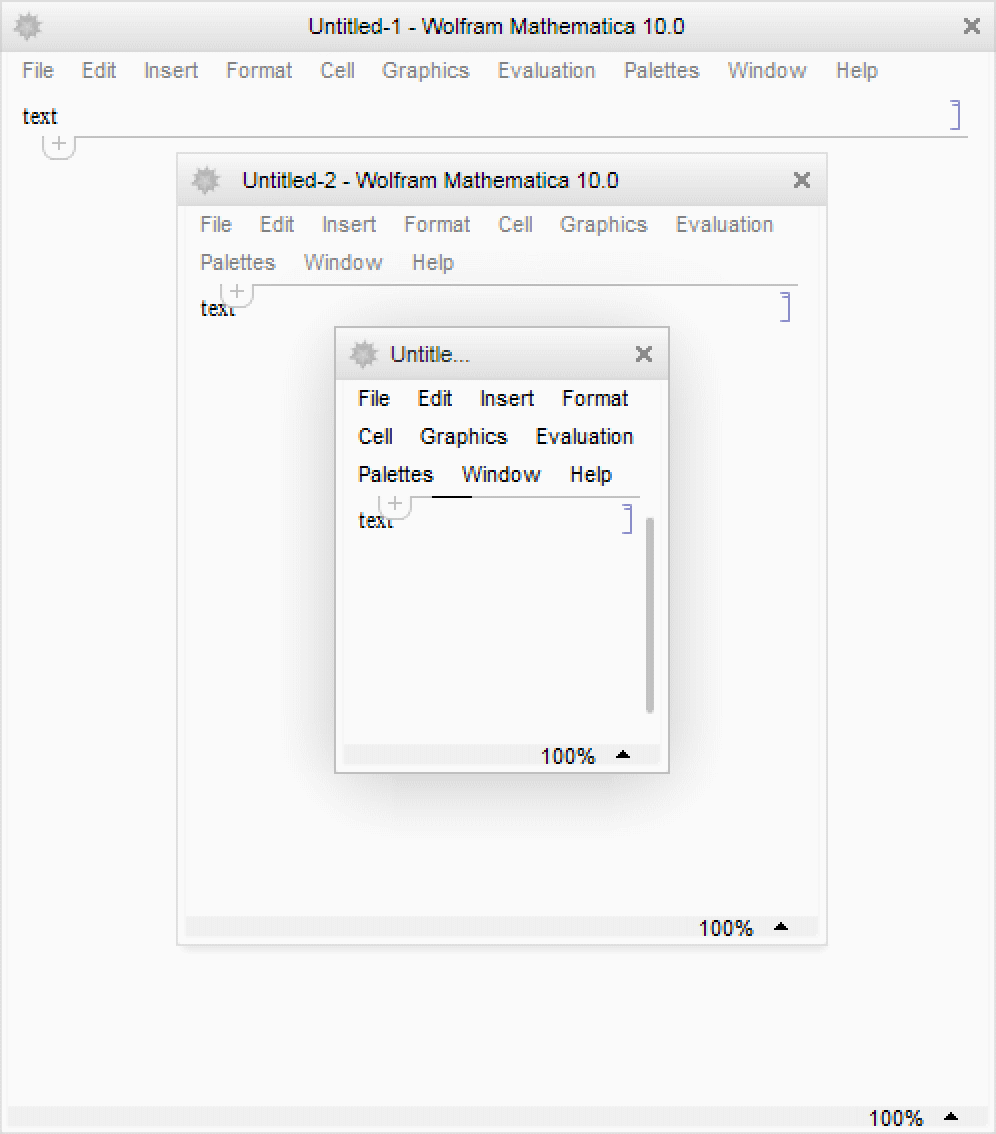The height and width of the screenshot is (1134, 996).
Task: Click the vertical scrollbar in smallest window
Action: pyautogui.click(x=650, y=615)
